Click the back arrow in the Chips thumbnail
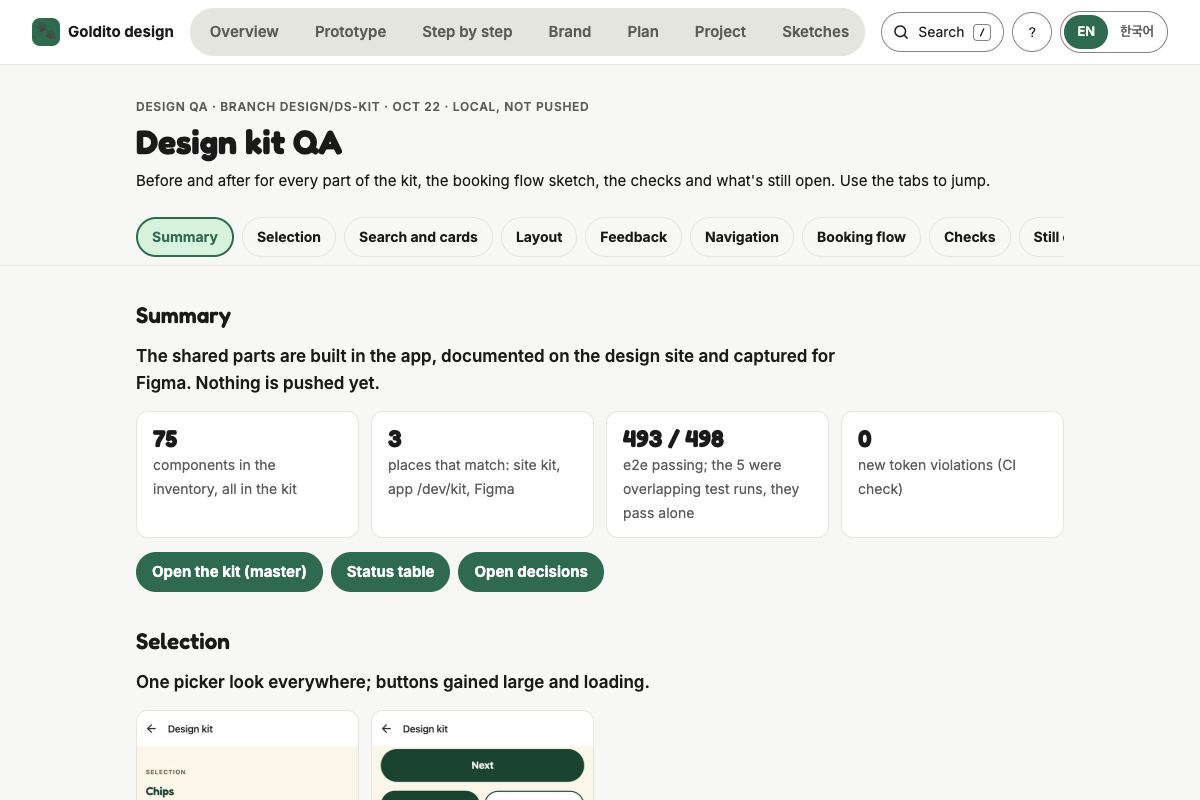The image size is (1200, 800). tap(151, 729)
